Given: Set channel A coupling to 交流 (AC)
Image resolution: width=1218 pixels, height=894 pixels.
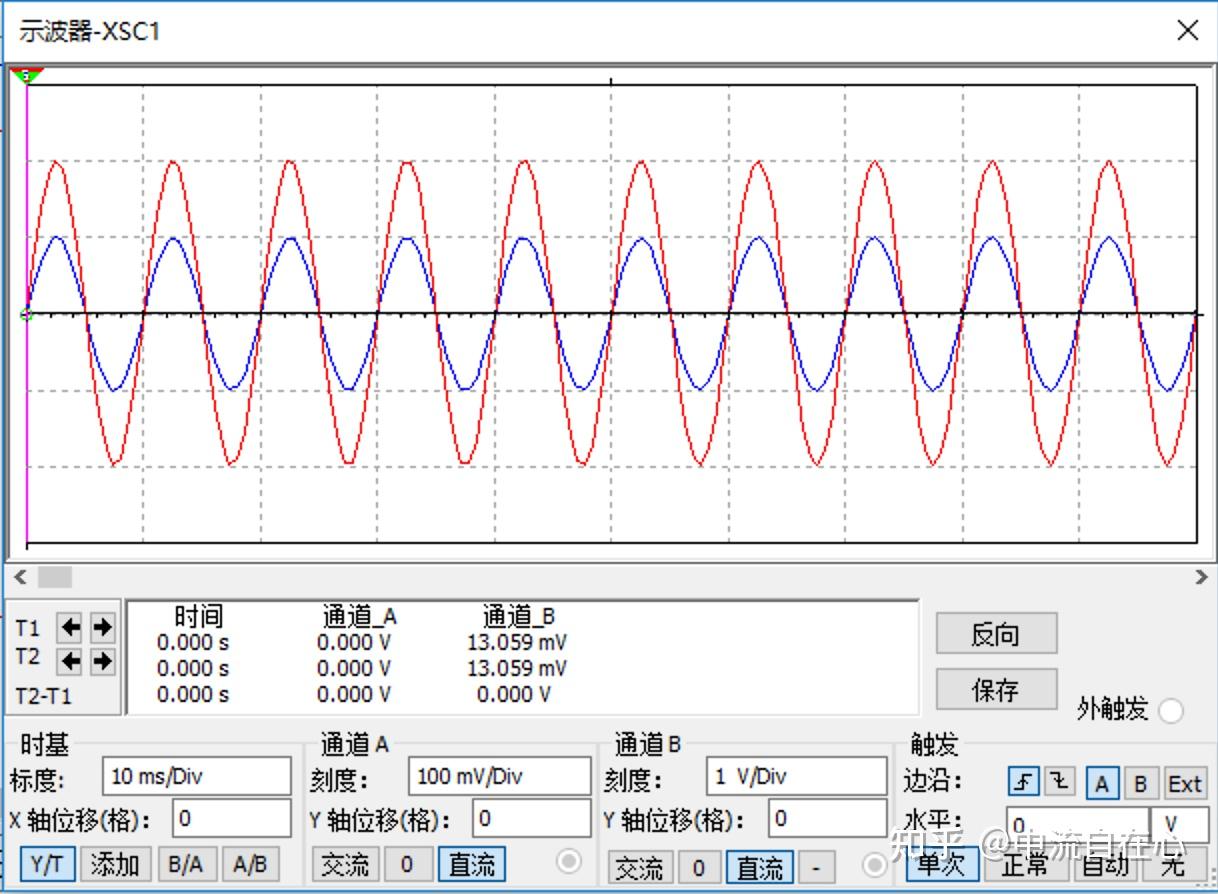Looking at the screenshot, I should pyautogui.click(x=345, y=864).
